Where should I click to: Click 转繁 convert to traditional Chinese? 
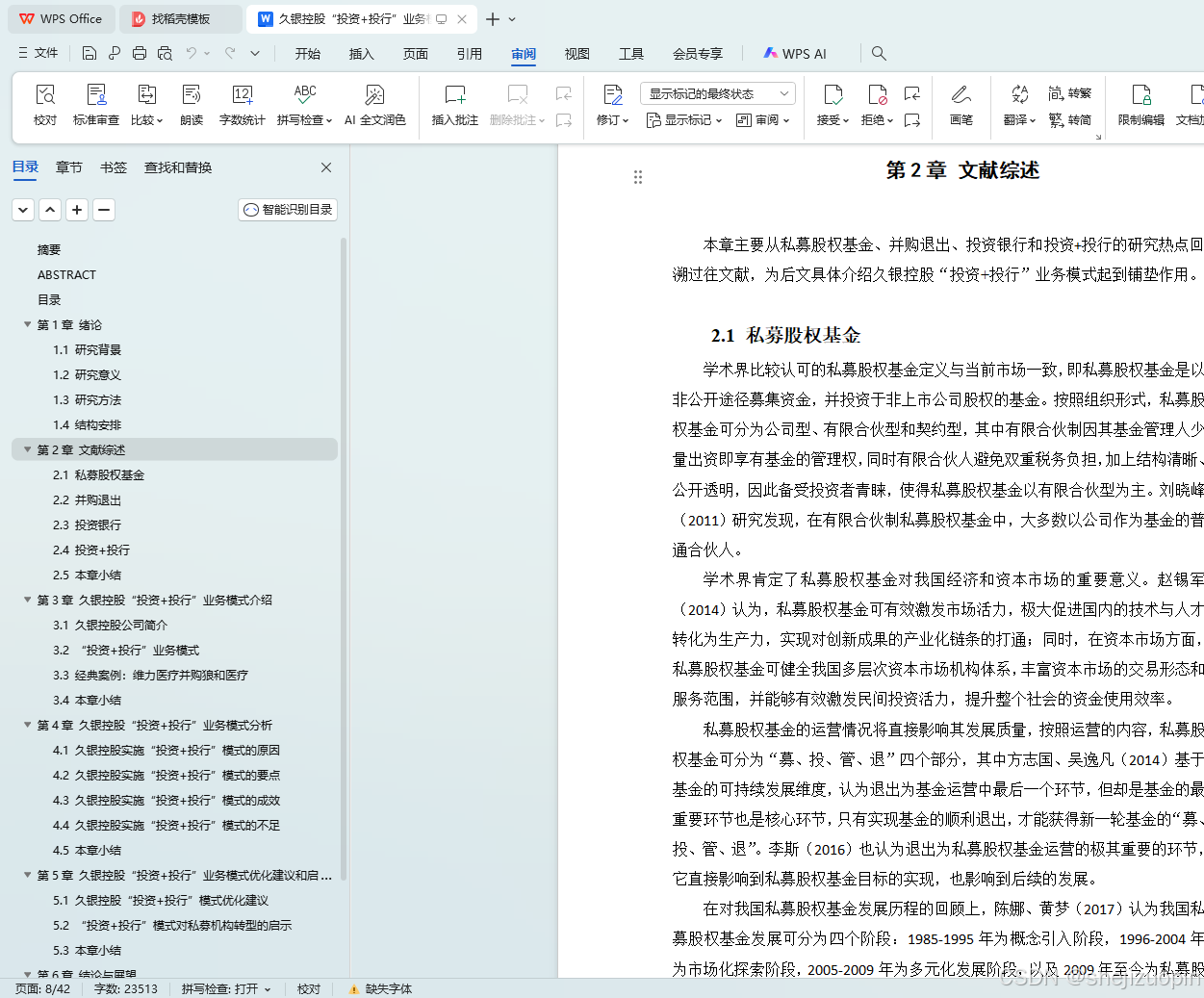(1070, 93)
